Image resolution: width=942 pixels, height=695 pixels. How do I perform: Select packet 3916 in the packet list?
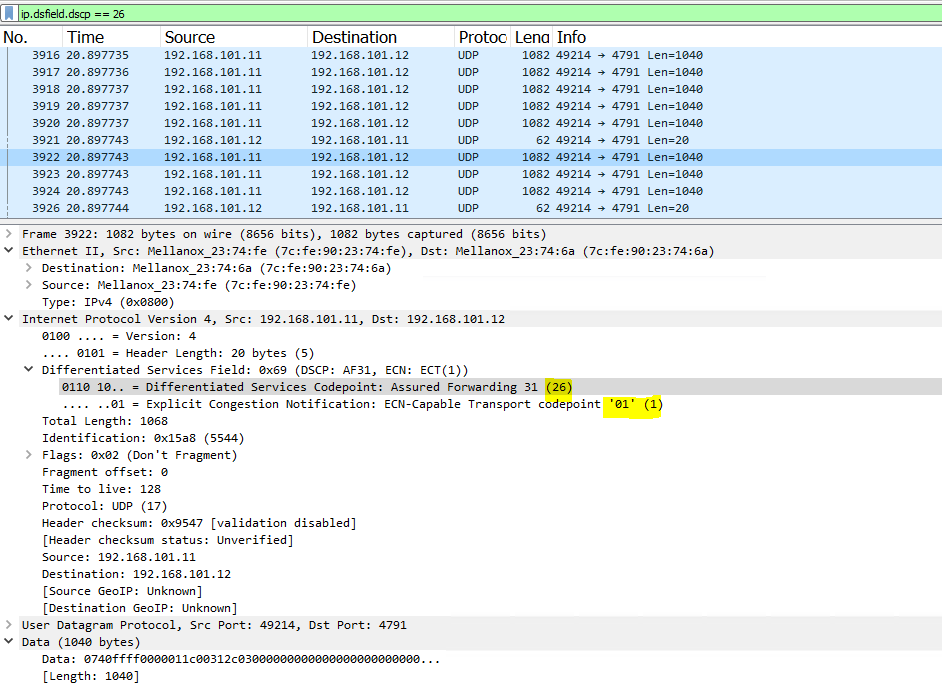(300, 55)
